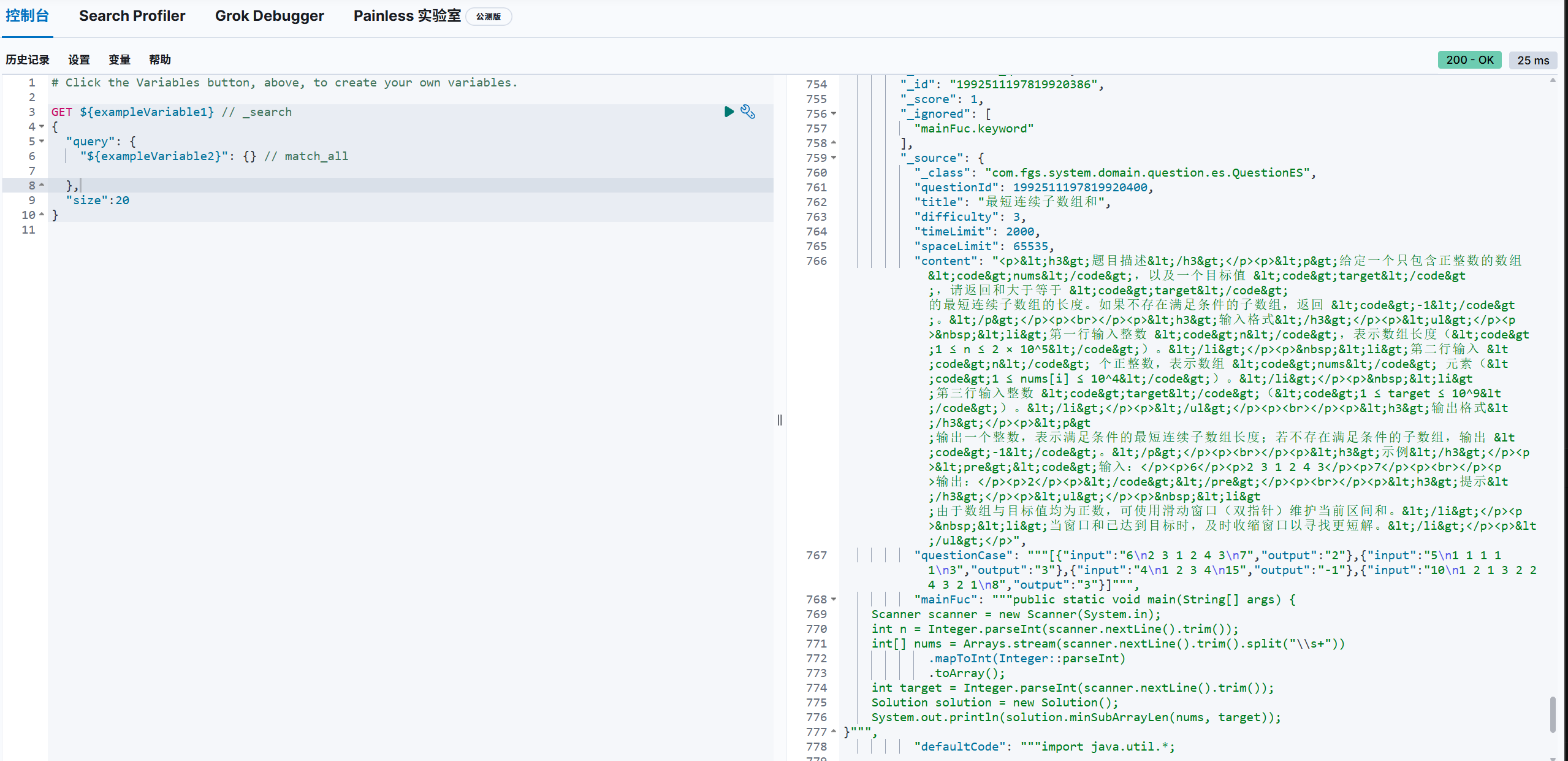This screenshot has width=1568, height=761.
Task: Open the 设置 settings menu
Action: 79,59
